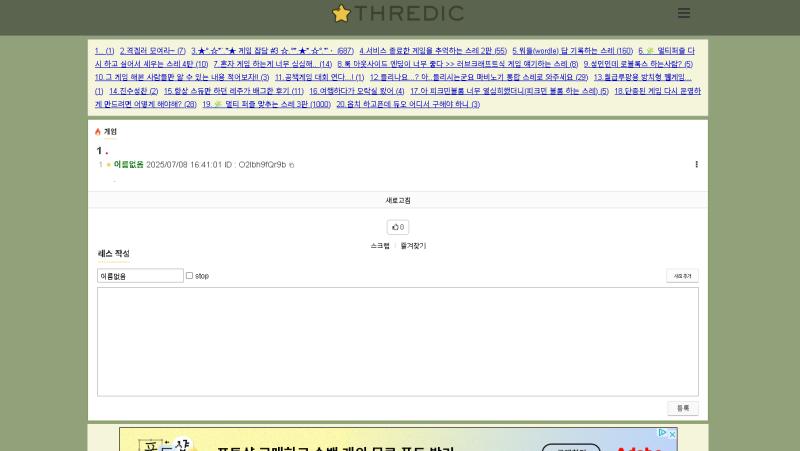Screen dimensions: 800x451
Task: Open thread 4 link with (55) replies
Action: point(433,51)
